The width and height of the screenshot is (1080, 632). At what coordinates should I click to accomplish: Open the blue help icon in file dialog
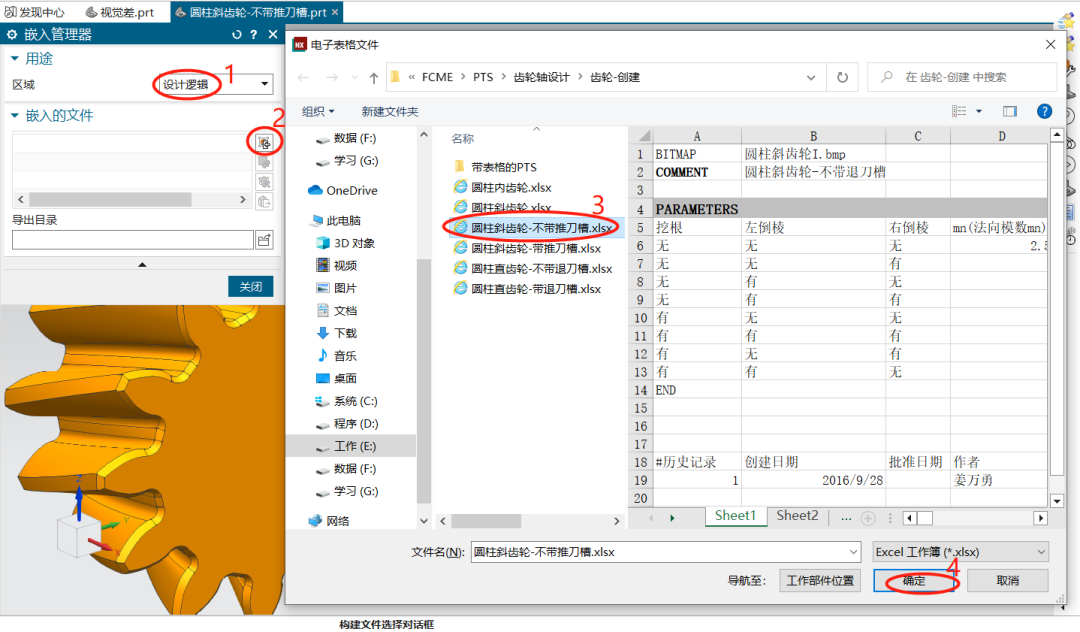click(1044, 111)
